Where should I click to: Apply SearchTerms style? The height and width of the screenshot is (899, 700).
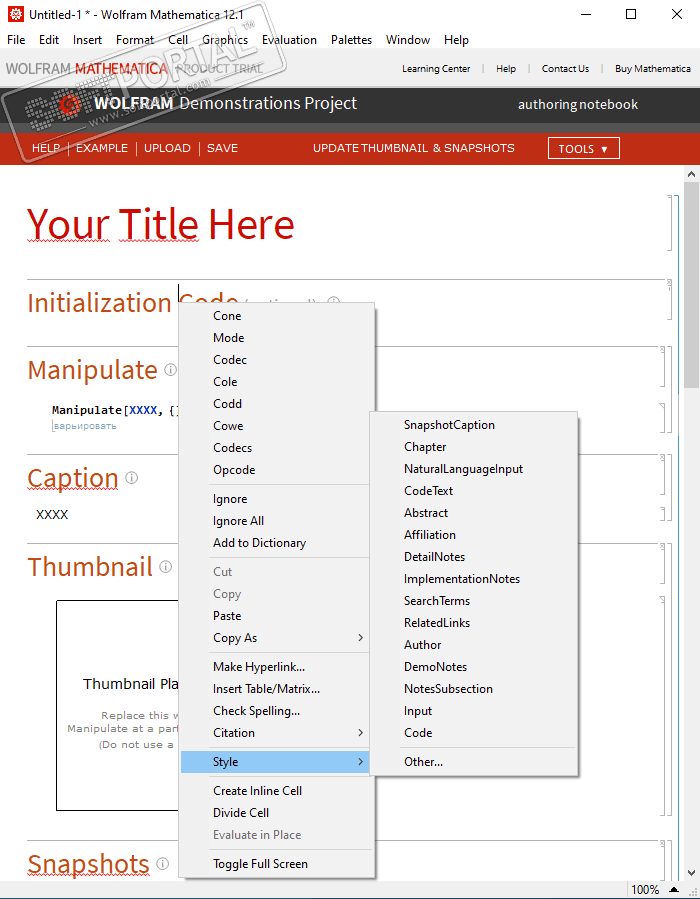point(474,601)
